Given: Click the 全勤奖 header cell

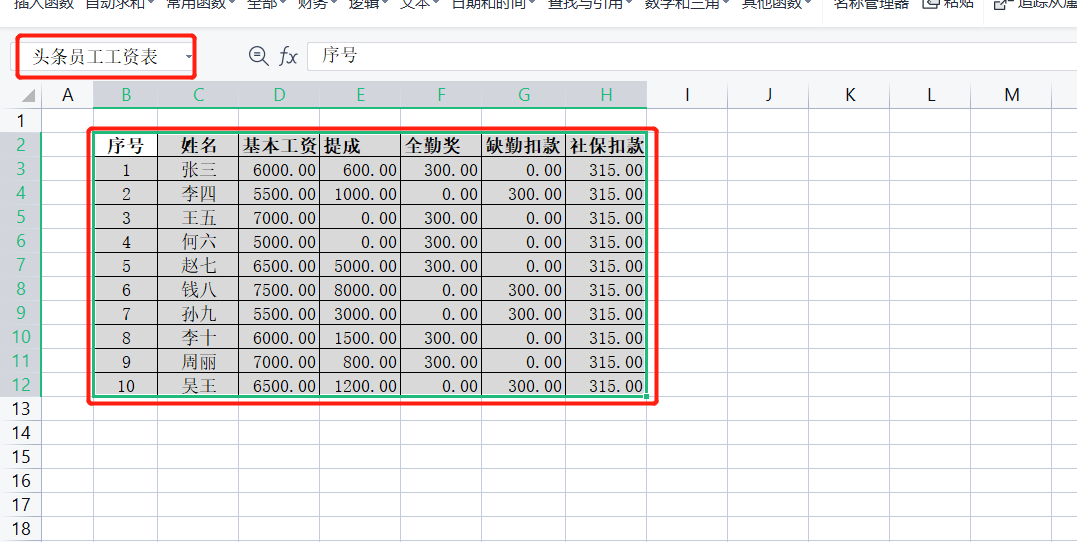Looking at the screenshot, I should pyautogui.click(x=441, y=145).
